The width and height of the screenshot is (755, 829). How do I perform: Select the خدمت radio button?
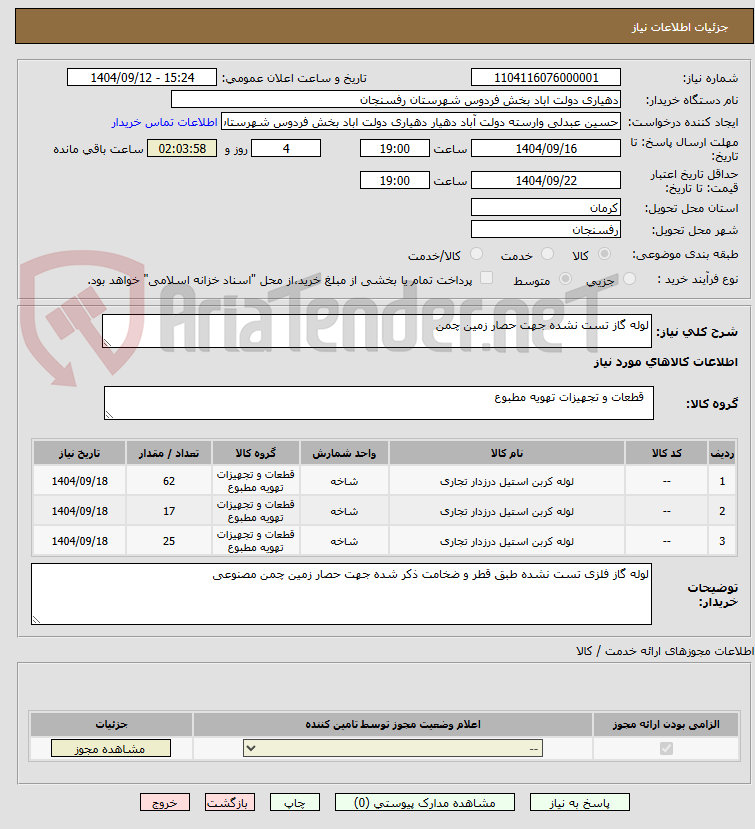pos(547,254)
